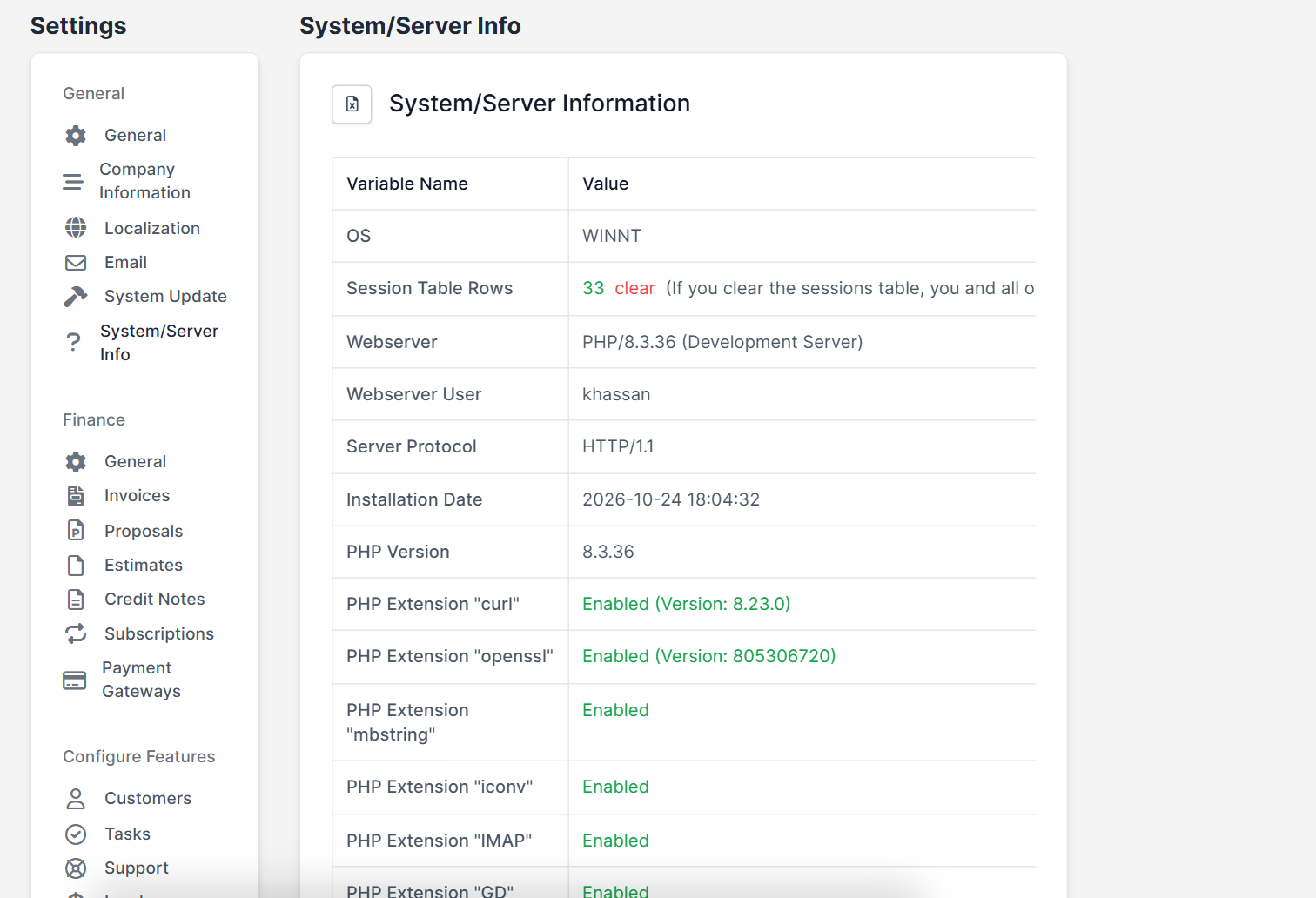1316x898 pixels.
Task: Click the installation date 2026-10-24 18:04:32
Action: pos(671,500)
